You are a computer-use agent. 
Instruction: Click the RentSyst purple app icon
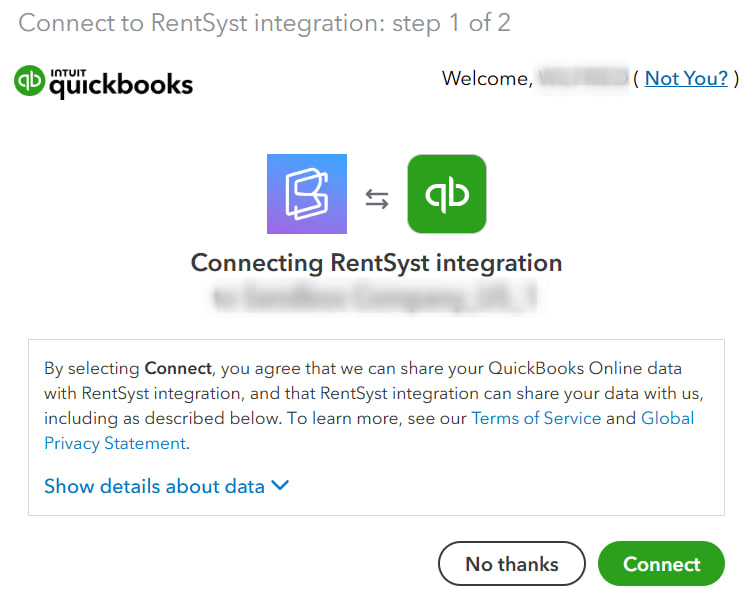(x=307, y=194)
